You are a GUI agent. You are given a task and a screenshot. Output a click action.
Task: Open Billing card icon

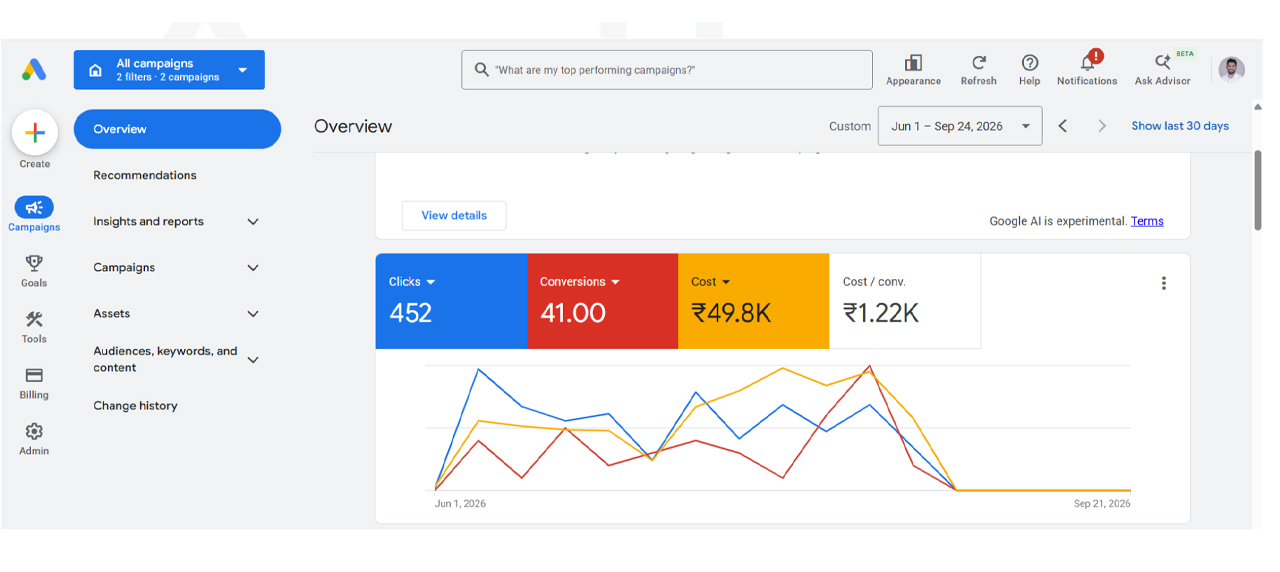pos(34,375)
